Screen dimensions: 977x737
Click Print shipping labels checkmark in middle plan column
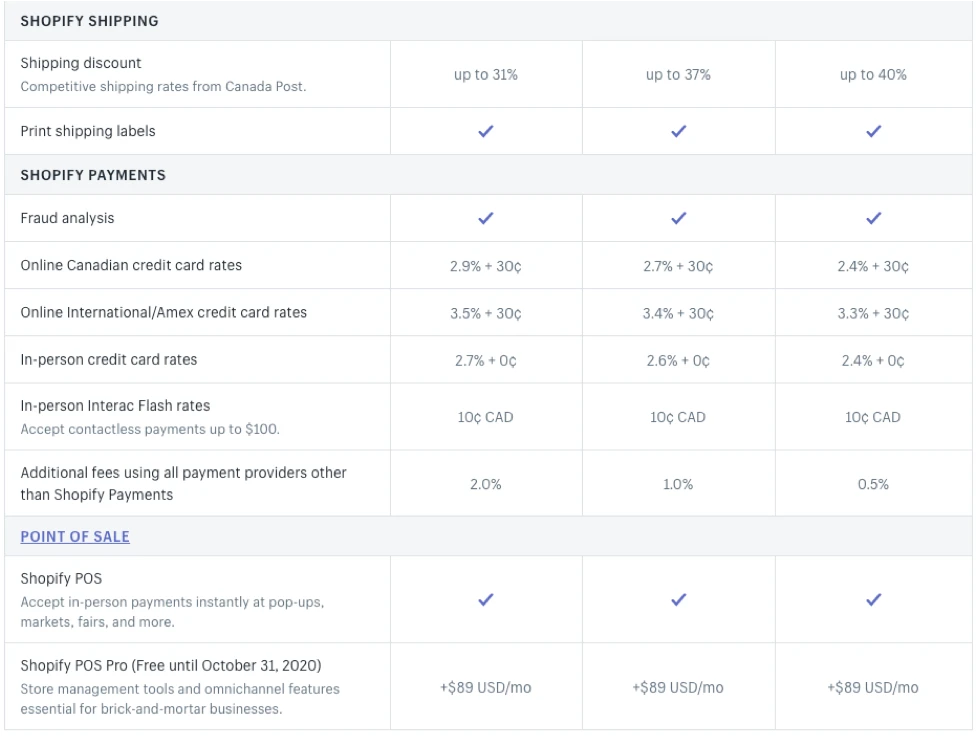coord(679,131)
